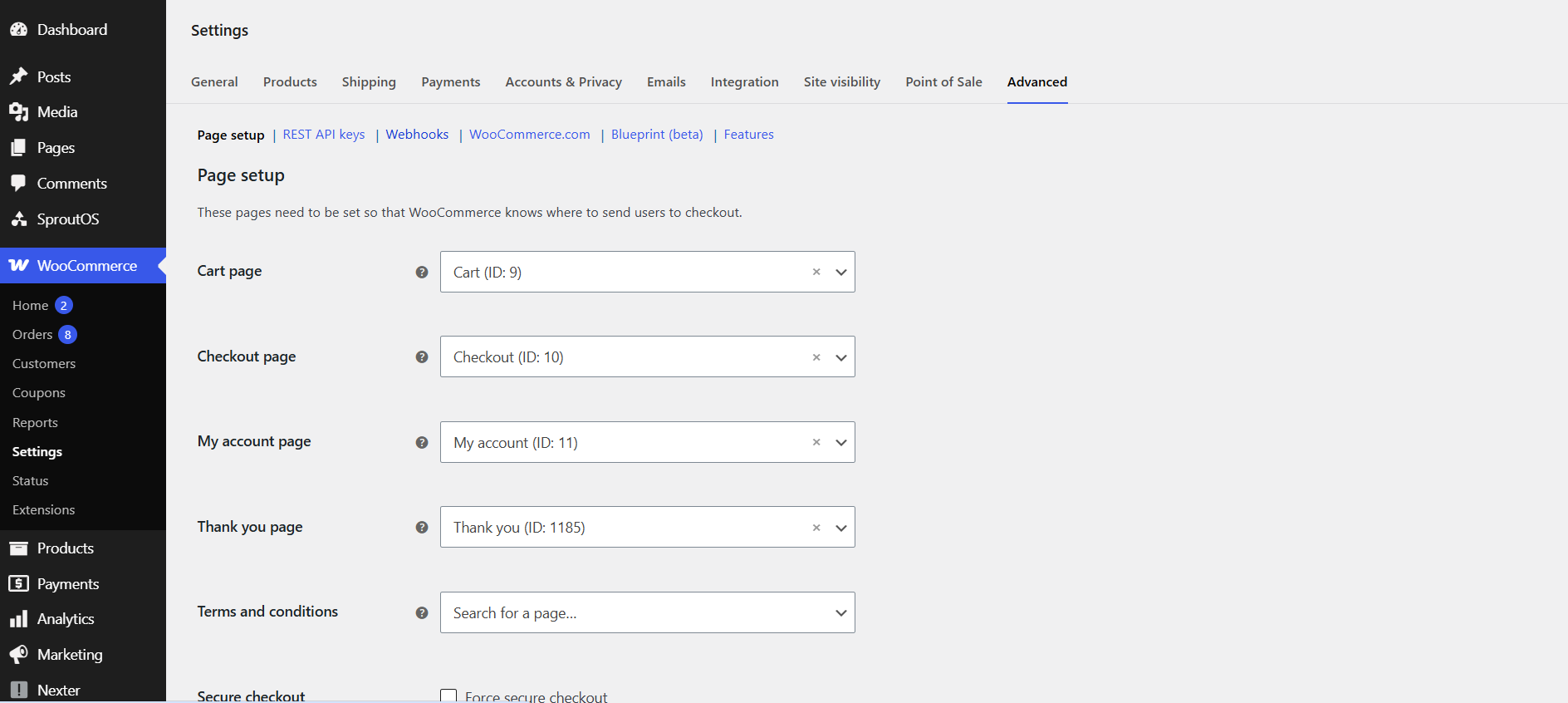Clear the Thank you page selection
The width and height of the screenshot is (1568, 703).
(816, 527)
